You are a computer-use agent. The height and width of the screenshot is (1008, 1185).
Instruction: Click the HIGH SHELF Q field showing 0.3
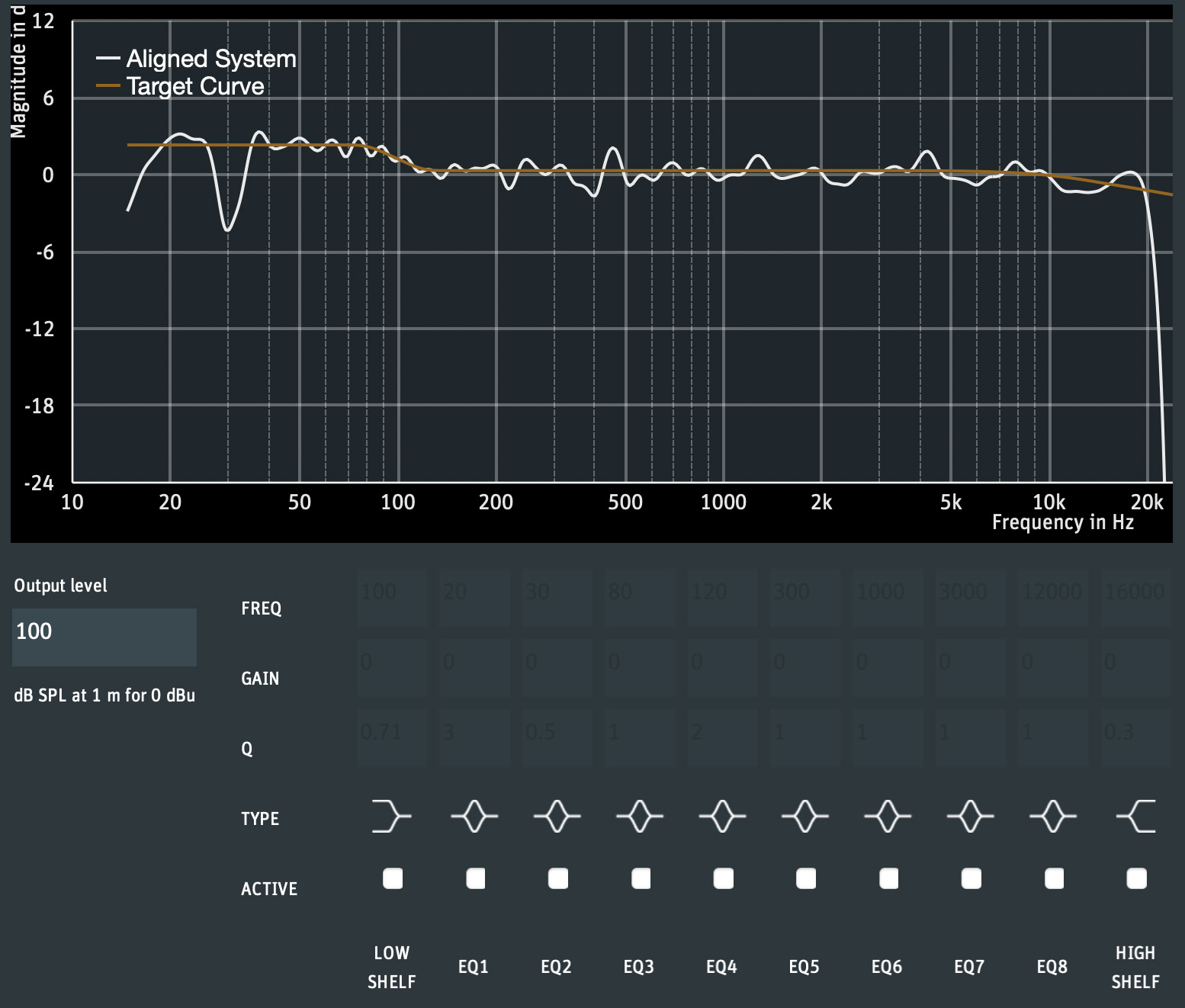[x=1136, y=738]
